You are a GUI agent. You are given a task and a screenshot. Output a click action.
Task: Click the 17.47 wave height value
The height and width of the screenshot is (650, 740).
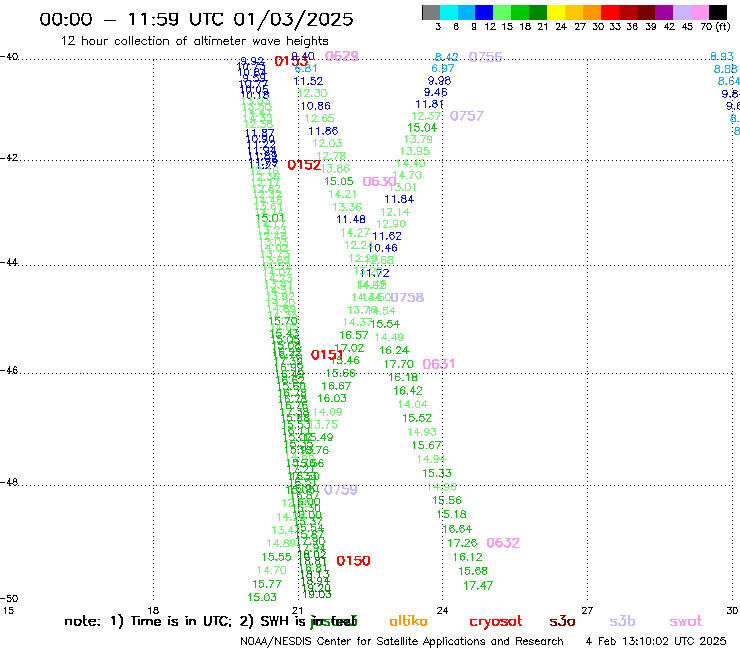point(478,586)
